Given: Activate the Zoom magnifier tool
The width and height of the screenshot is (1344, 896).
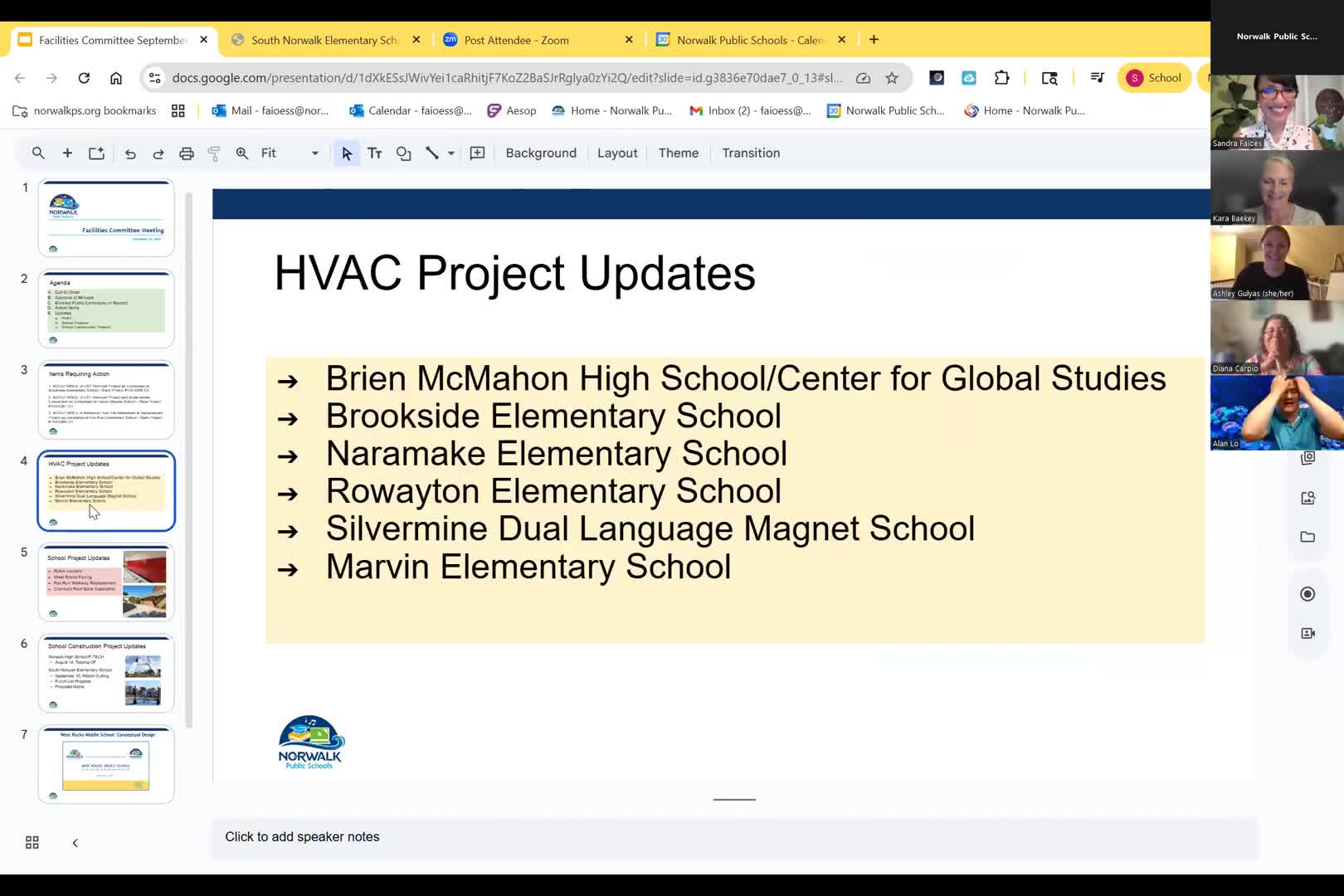Looking at the screenshot, I should tap(241, 153).
